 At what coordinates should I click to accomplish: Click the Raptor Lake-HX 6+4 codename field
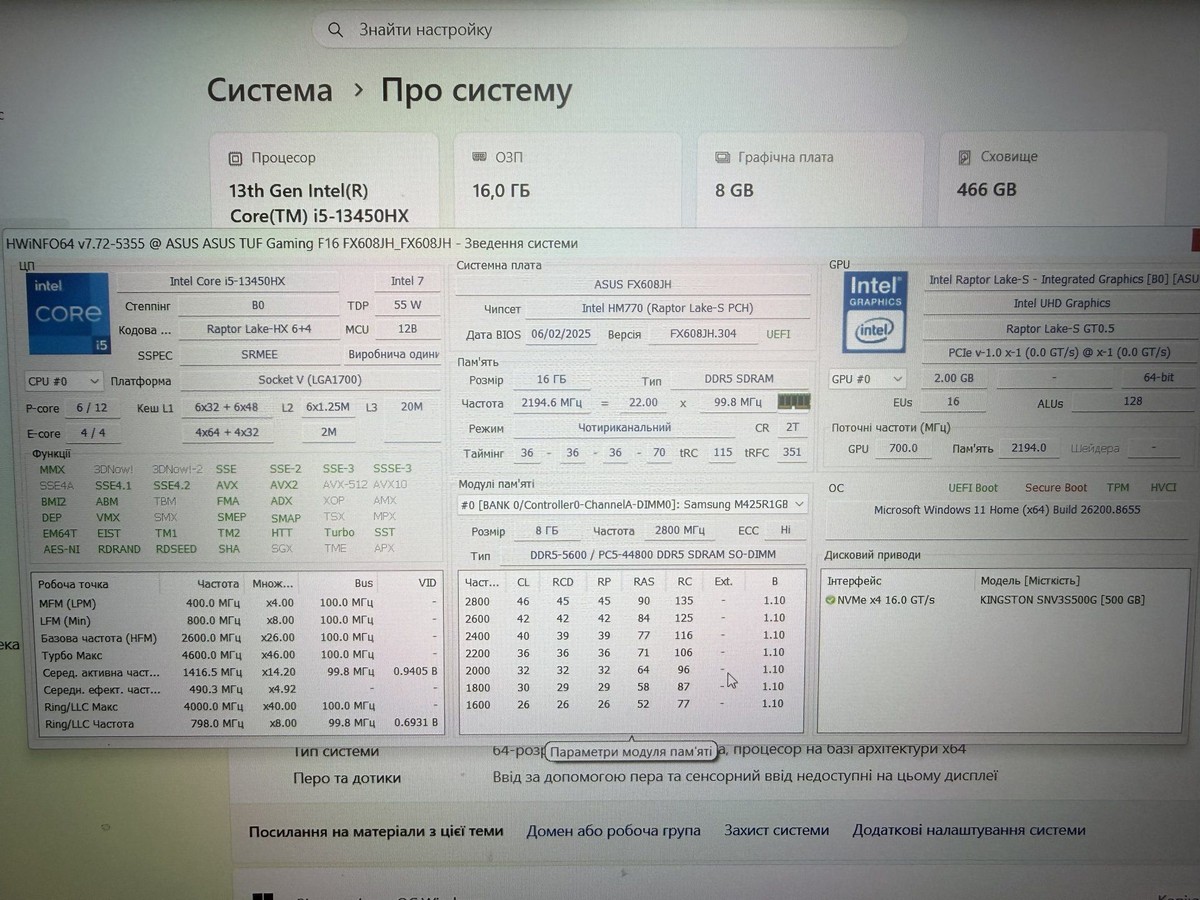[x=259, y=329]
